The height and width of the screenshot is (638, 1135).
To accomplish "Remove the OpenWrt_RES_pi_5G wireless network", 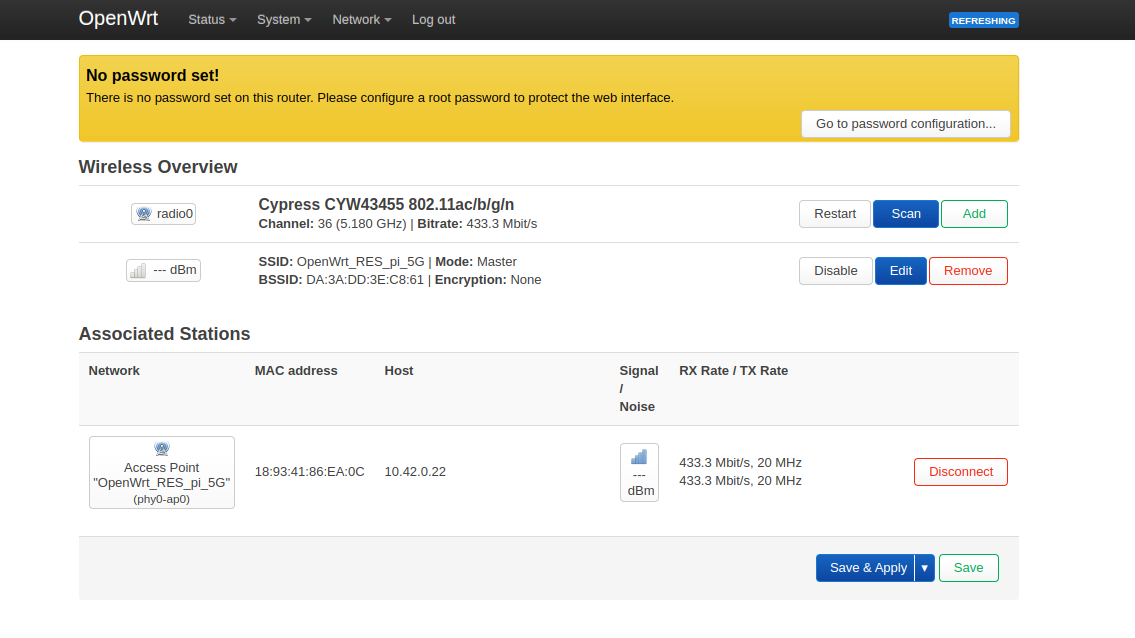I will [967, 271].
